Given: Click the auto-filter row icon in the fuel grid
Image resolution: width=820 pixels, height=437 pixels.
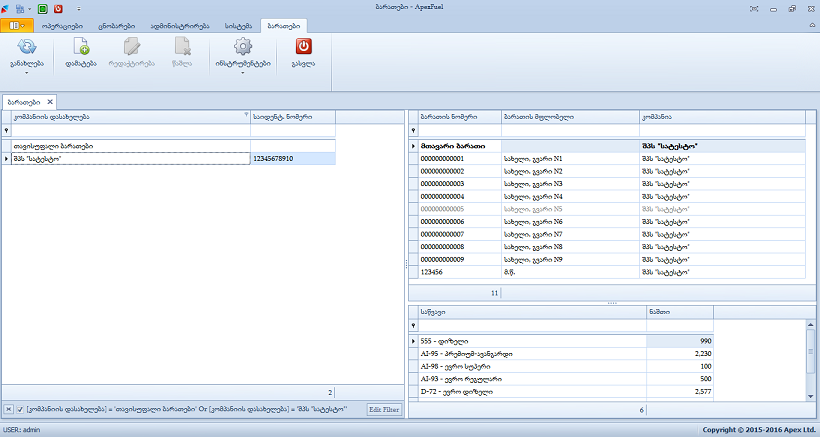Looking at the screenshot, I should pyautogui.click(x=413, y=326).
